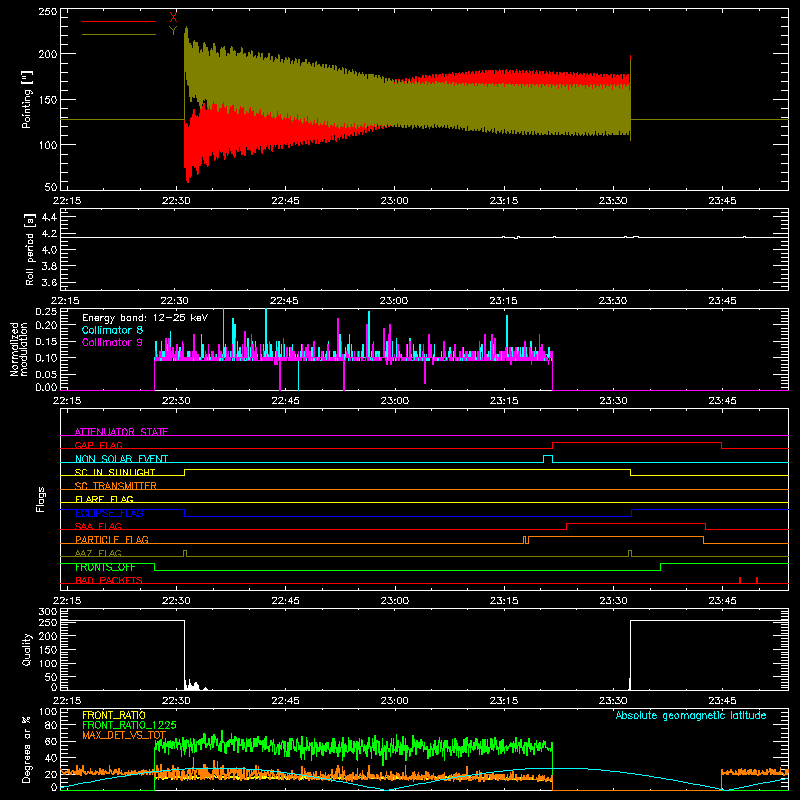Select the "Roll period [s]" axis title

point(30,250)
